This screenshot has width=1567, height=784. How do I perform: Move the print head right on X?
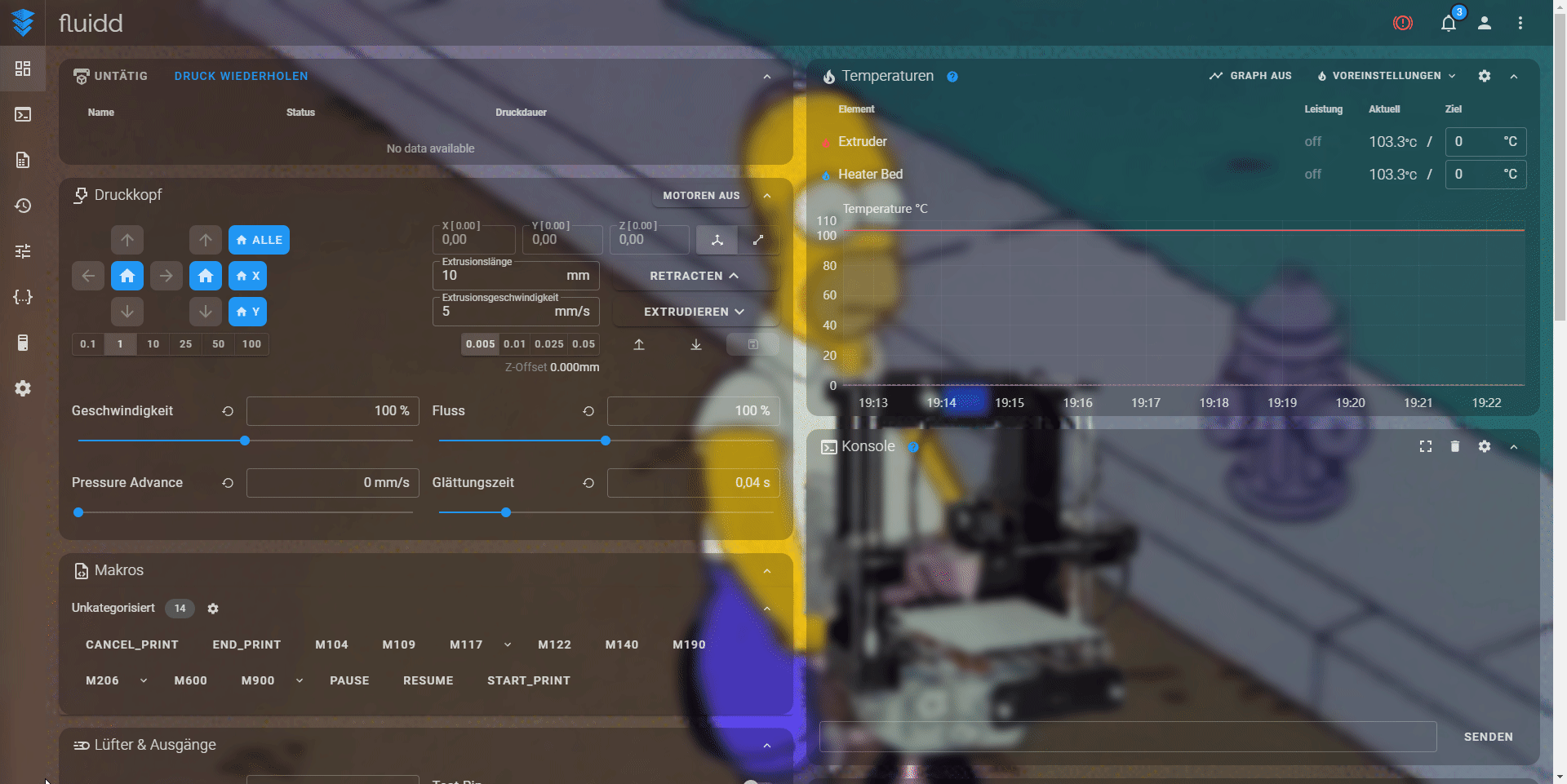click(166, 276)
